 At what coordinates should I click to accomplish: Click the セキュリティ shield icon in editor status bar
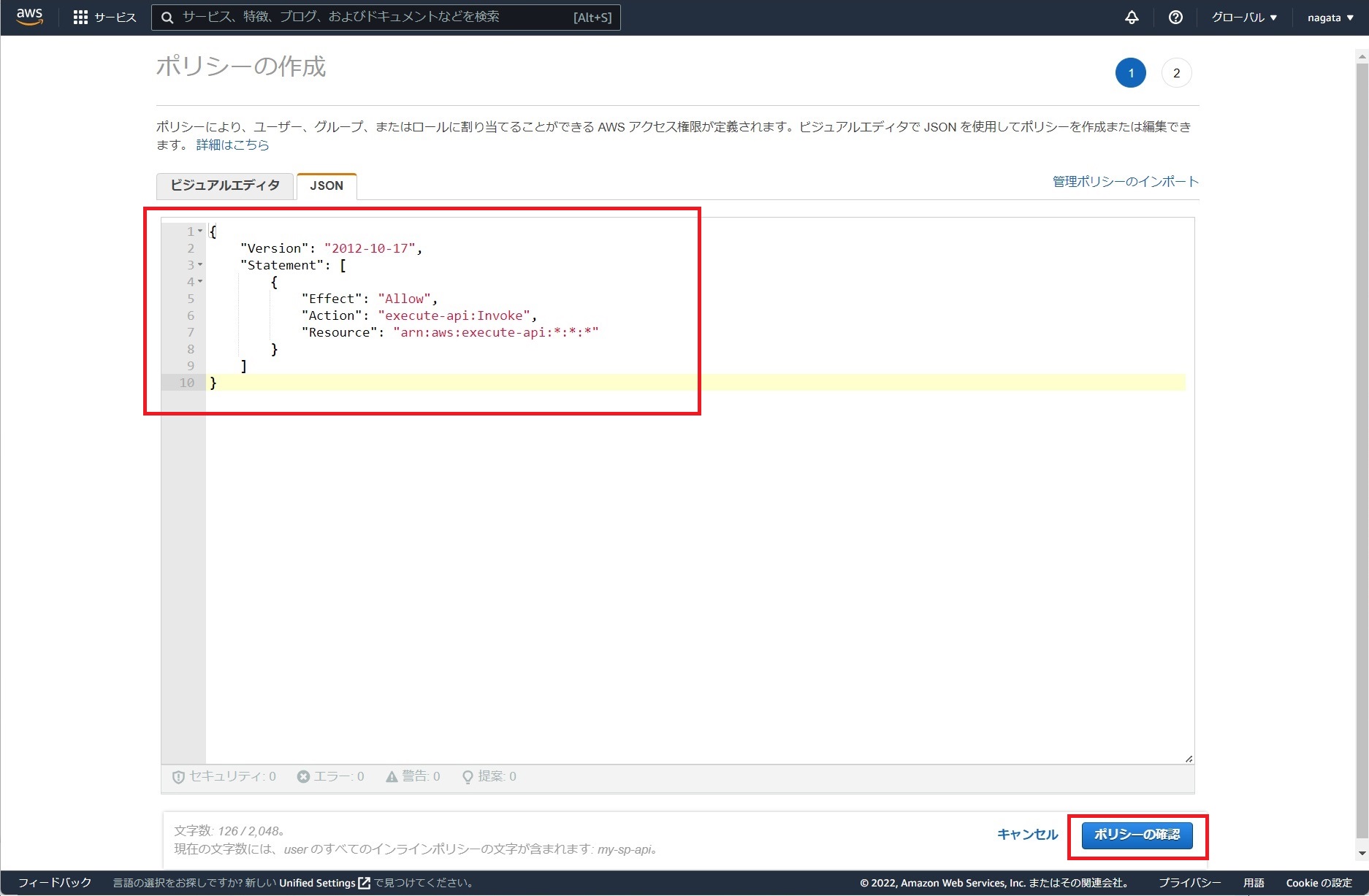(x=178, y=776)
